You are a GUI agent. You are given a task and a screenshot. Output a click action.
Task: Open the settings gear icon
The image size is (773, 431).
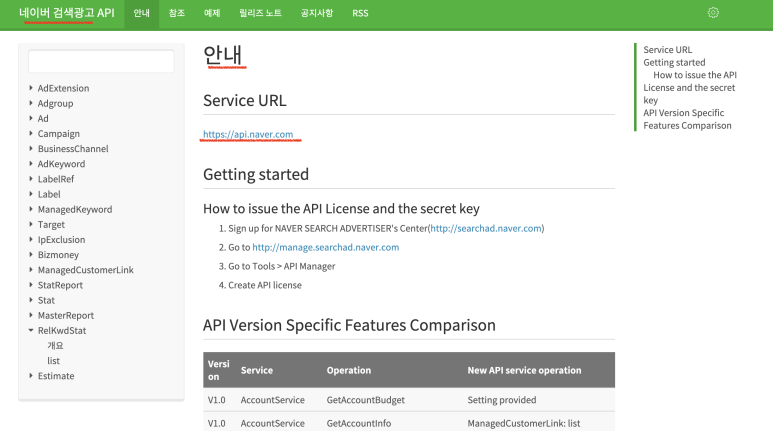(713, 13)
